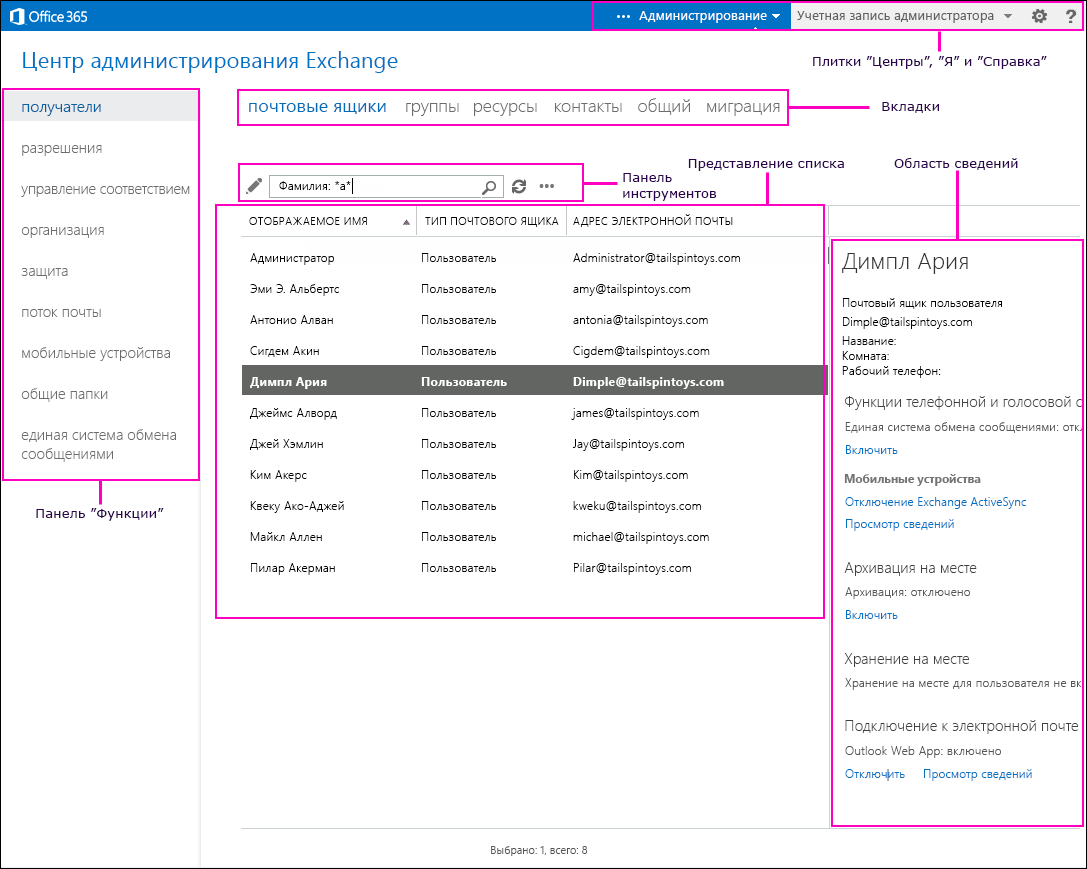Select the Димпл Ария row

[x=534, y=382]
